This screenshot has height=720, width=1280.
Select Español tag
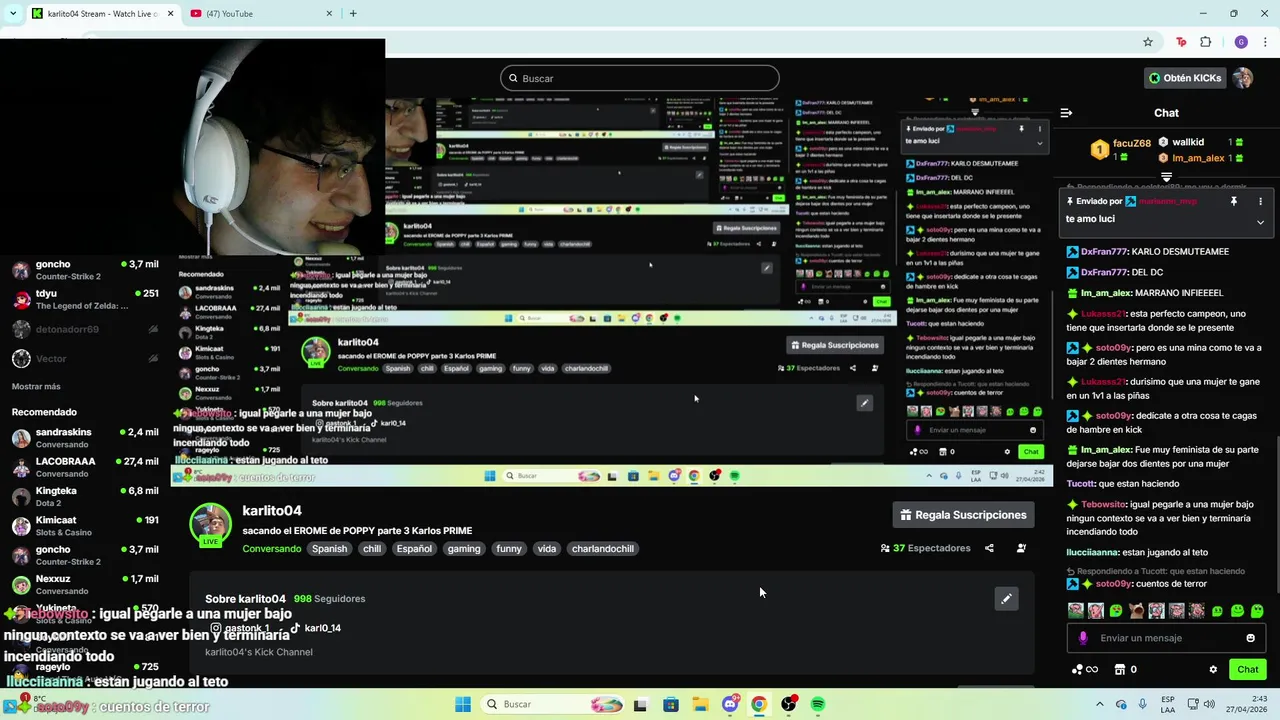(414, 549)
